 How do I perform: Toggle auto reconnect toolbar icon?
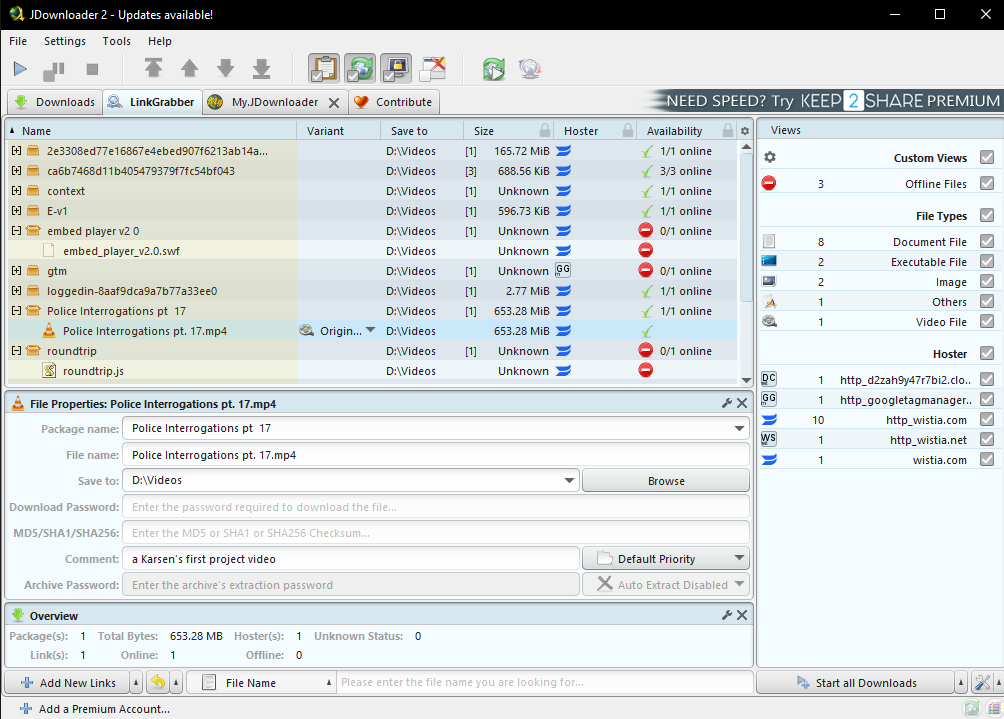360,68
